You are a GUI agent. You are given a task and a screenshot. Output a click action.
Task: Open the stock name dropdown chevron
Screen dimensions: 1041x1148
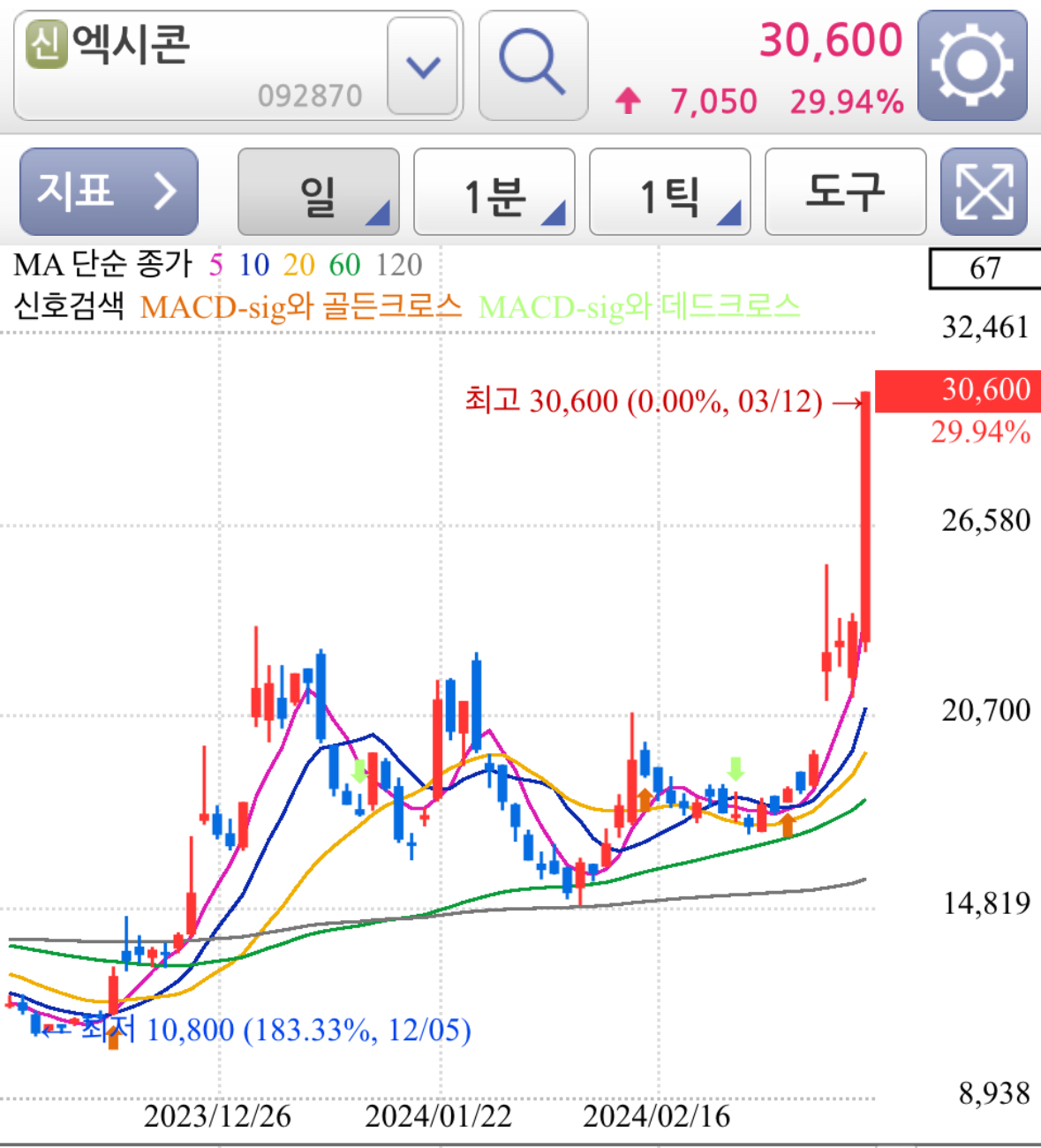422,66
